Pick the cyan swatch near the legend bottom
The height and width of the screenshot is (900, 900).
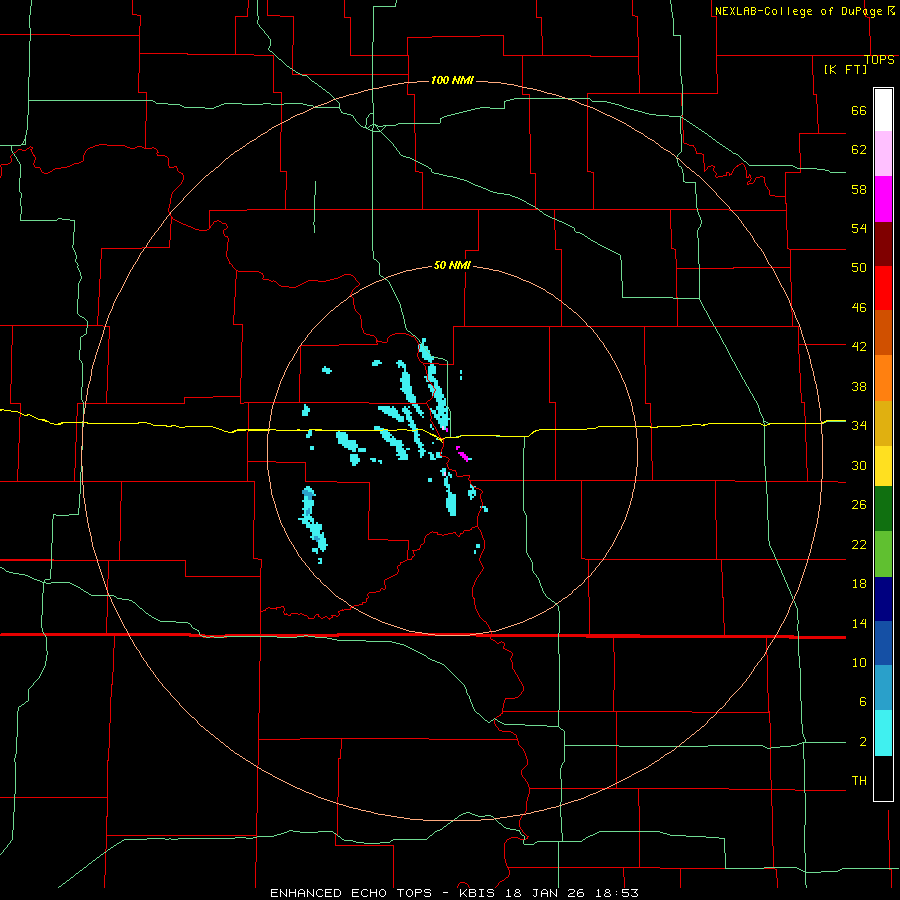883,733
